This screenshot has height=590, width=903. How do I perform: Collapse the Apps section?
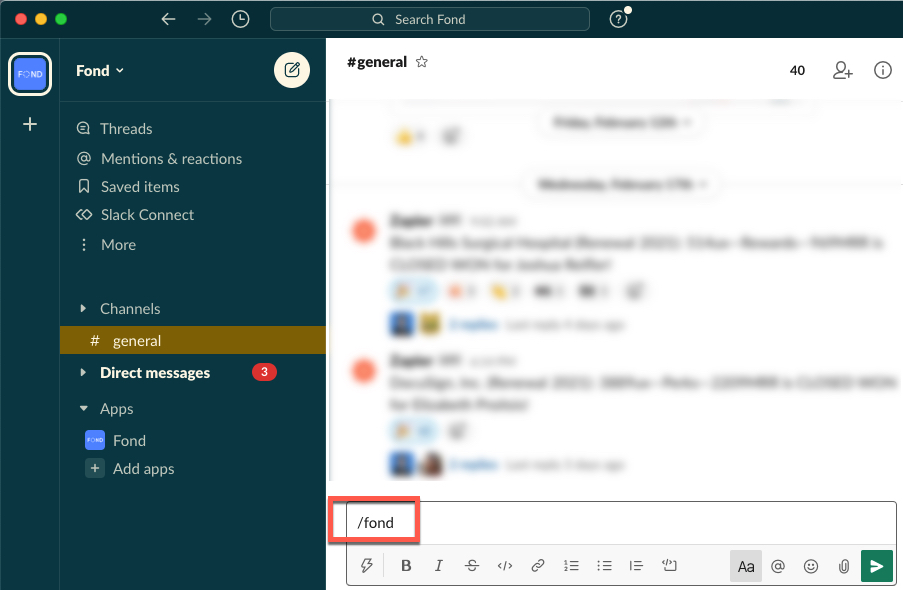point(84,409)
